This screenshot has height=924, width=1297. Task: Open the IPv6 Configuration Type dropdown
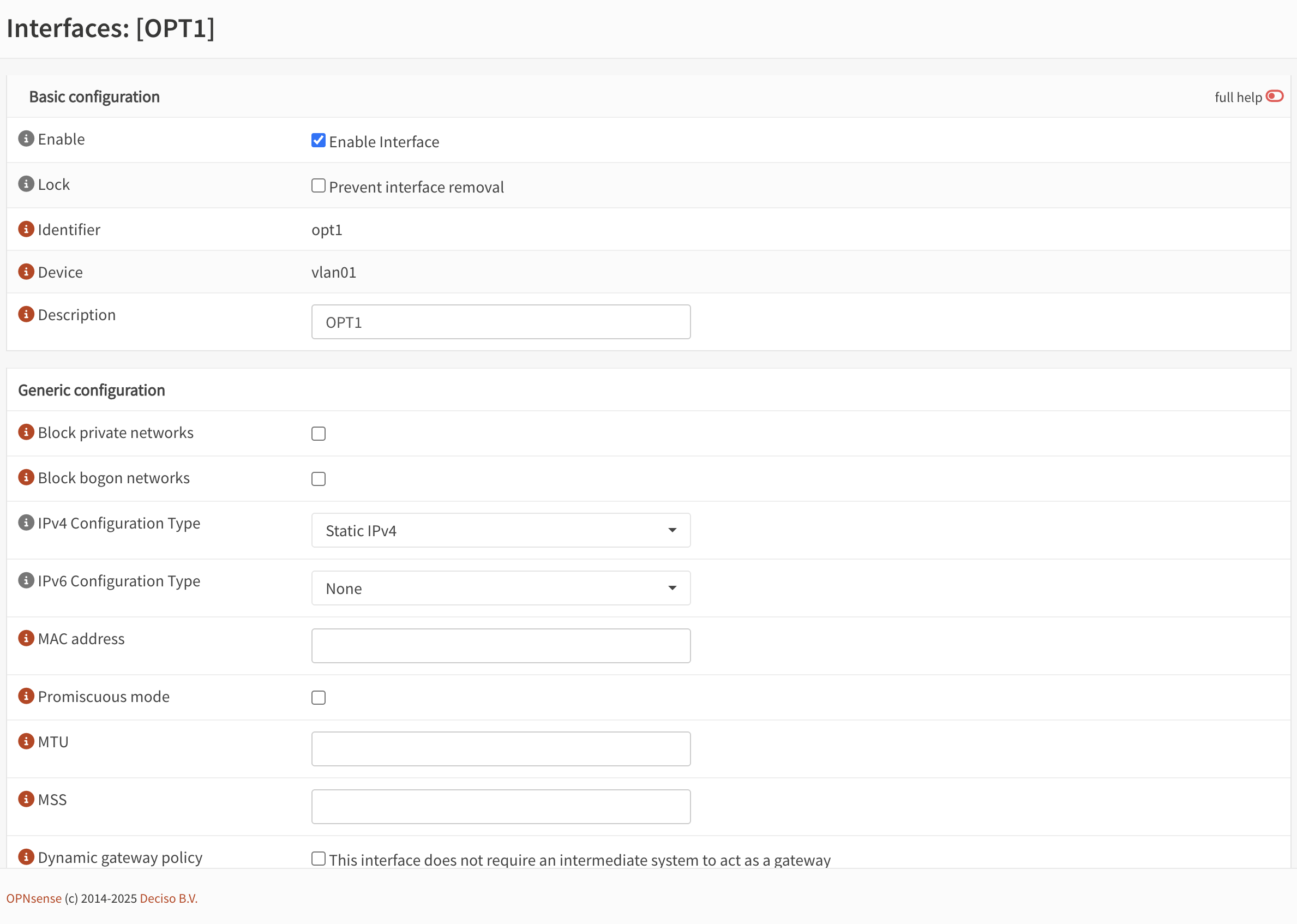(x=501, y=589)
